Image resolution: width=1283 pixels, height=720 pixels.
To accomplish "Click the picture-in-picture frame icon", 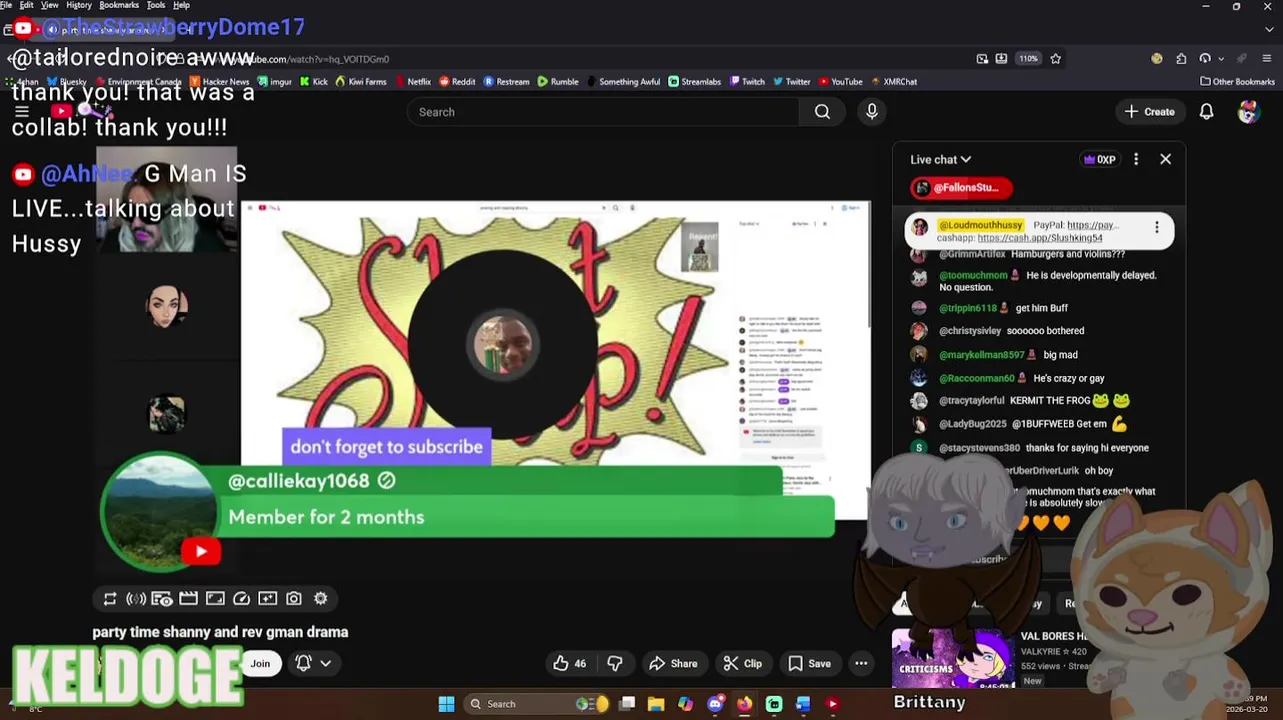I will pyautogui.click(x=215, y=598).
